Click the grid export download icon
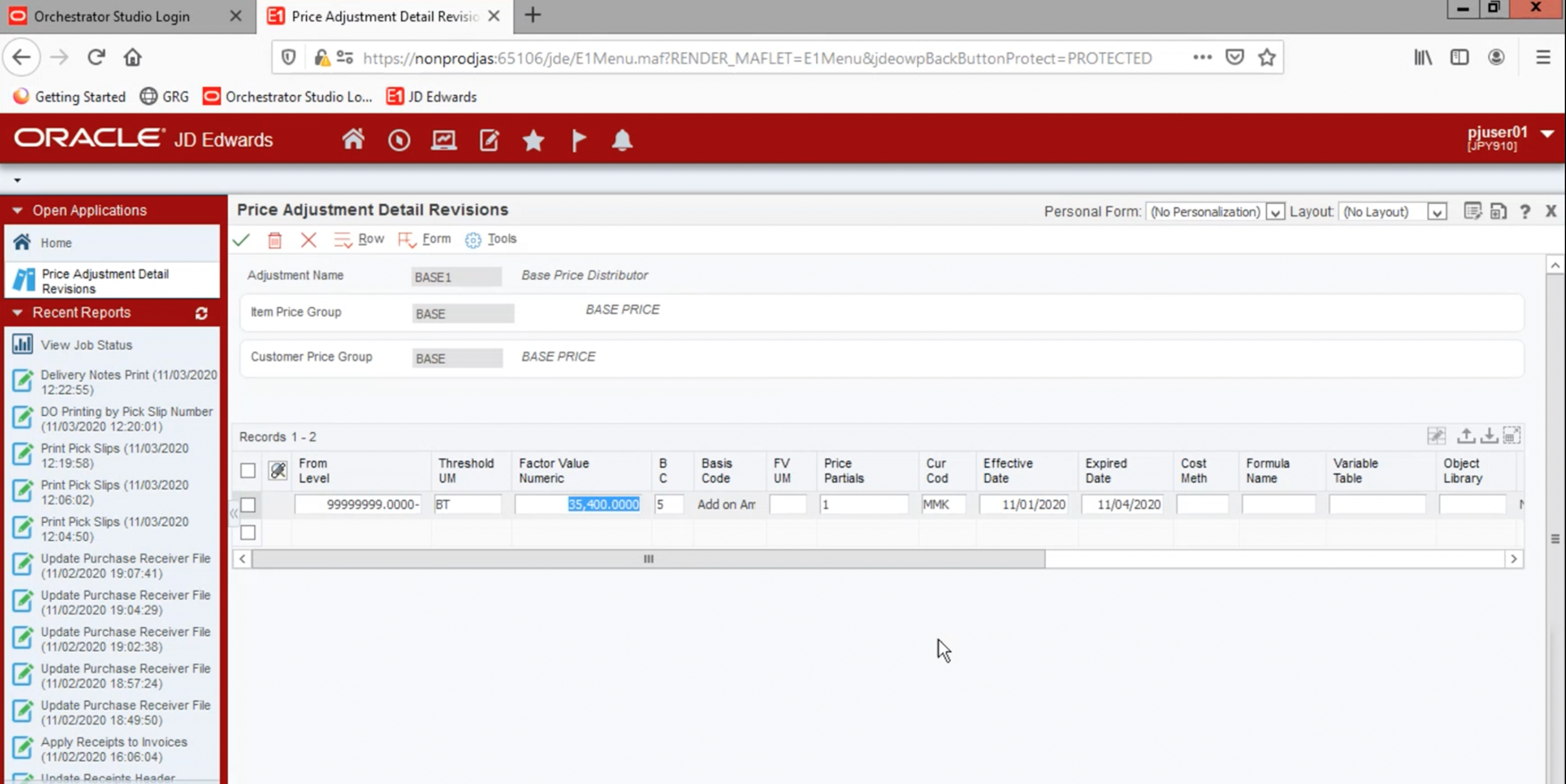 click(1489, 436)
